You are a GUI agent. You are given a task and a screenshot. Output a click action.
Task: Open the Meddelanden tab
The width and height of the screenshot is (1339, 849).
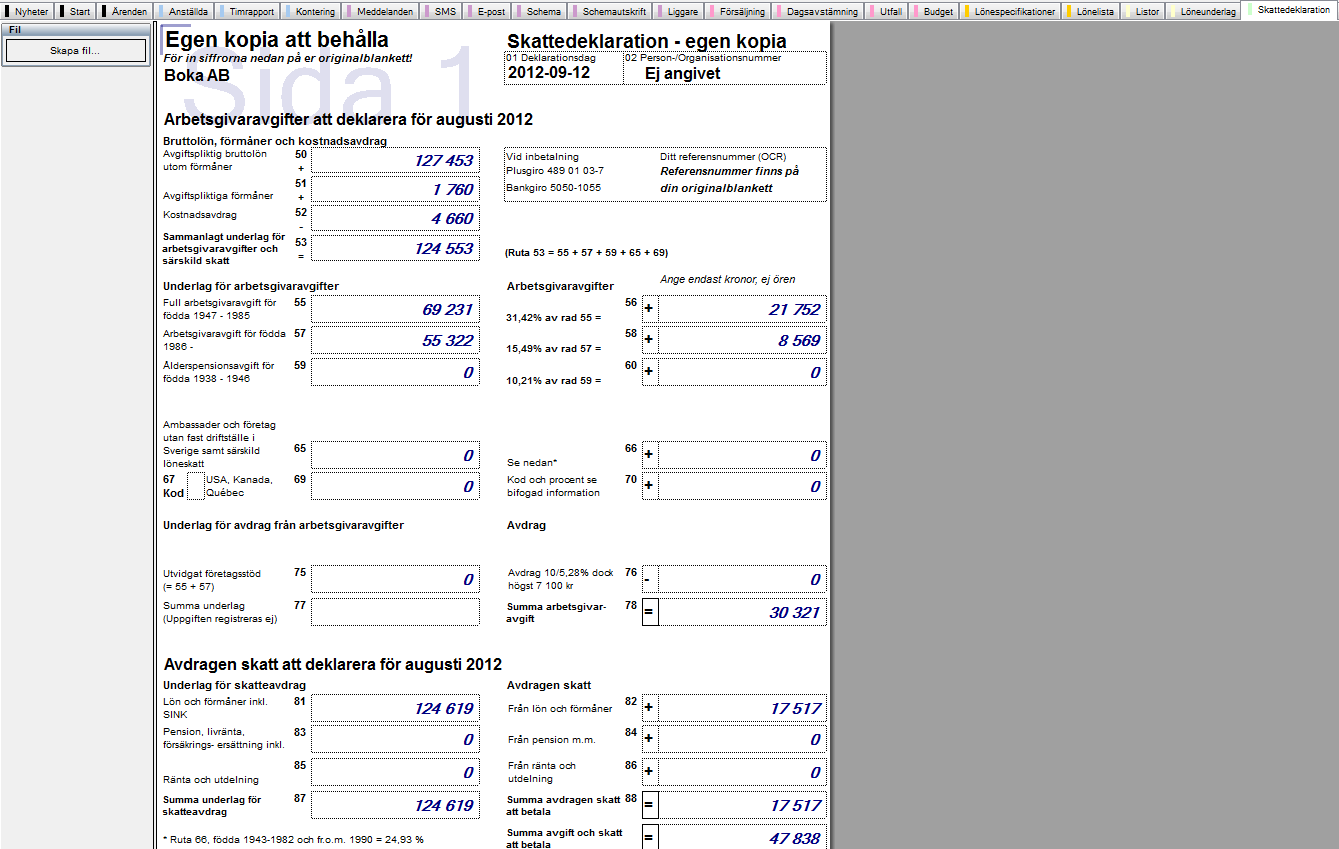click(x=380, y=12)
